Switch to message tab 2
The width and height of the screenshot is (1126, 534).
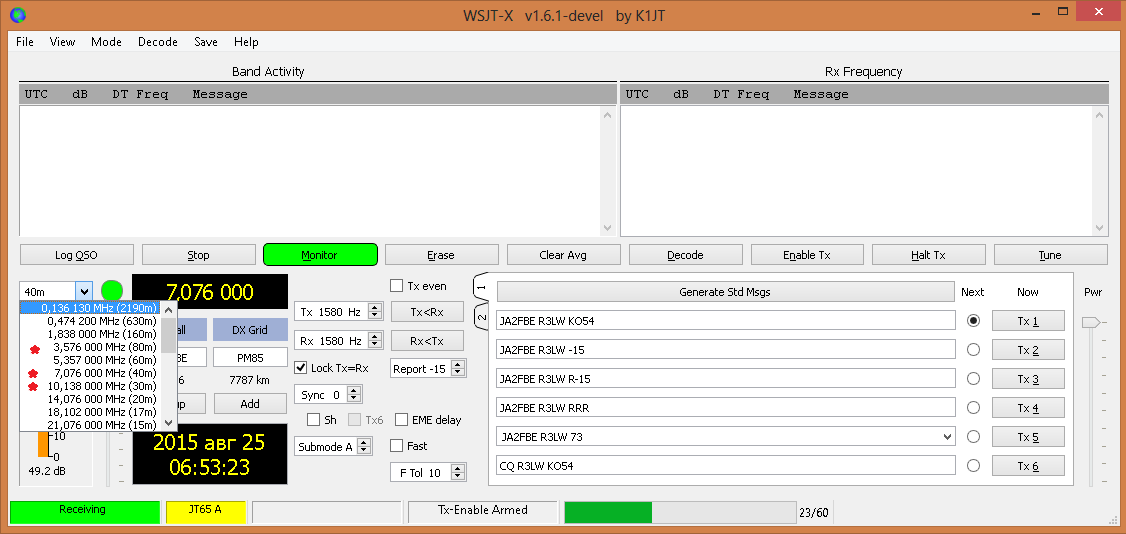(481, 318)
